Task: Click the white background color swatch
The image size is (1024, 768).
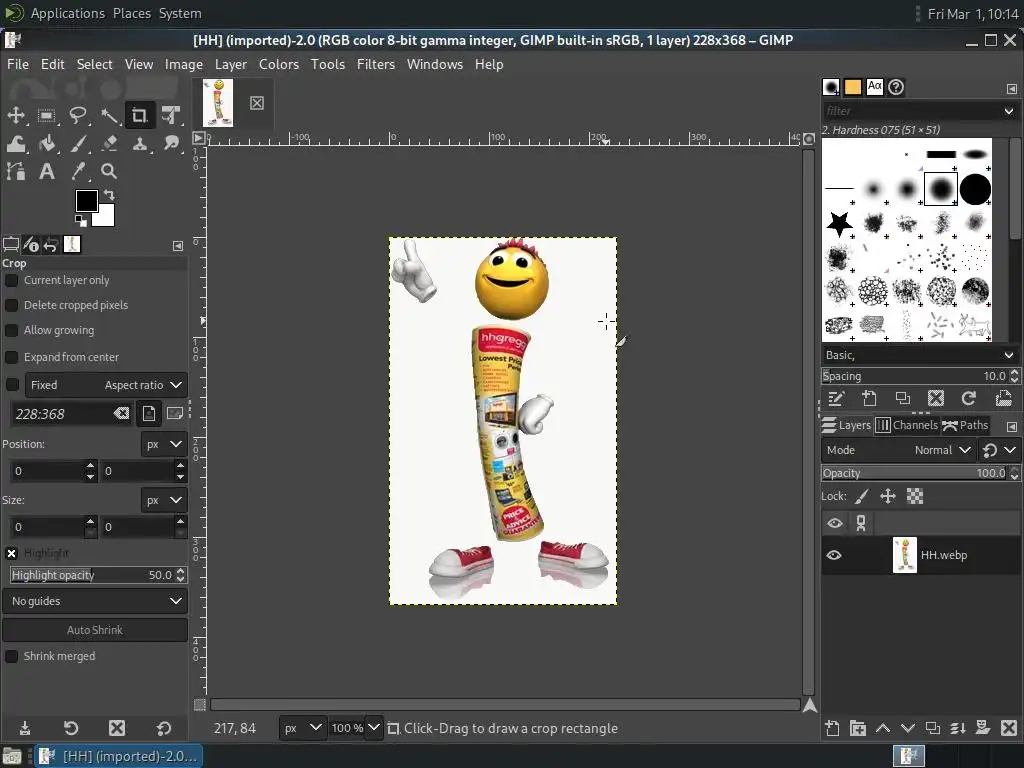Action: point(106,216)
